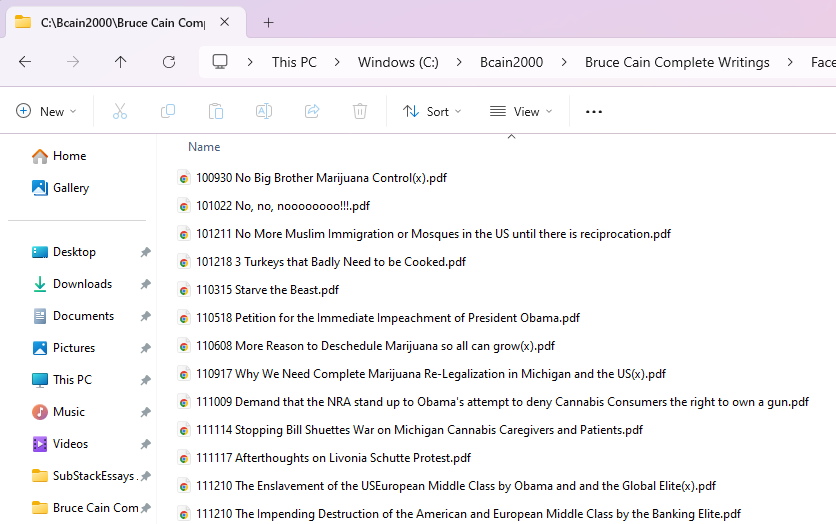Click the pin icon next to navigation pane This PC
The width and height of the screenshot is (836, 524).
click(146, 380)
